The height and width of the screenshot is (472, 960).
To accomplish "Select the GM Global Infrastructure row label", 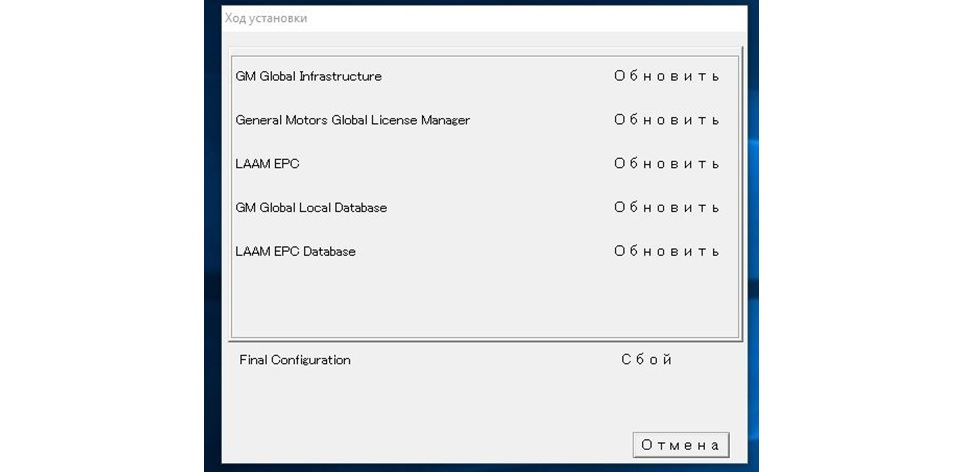I will (x=309, y=77).
